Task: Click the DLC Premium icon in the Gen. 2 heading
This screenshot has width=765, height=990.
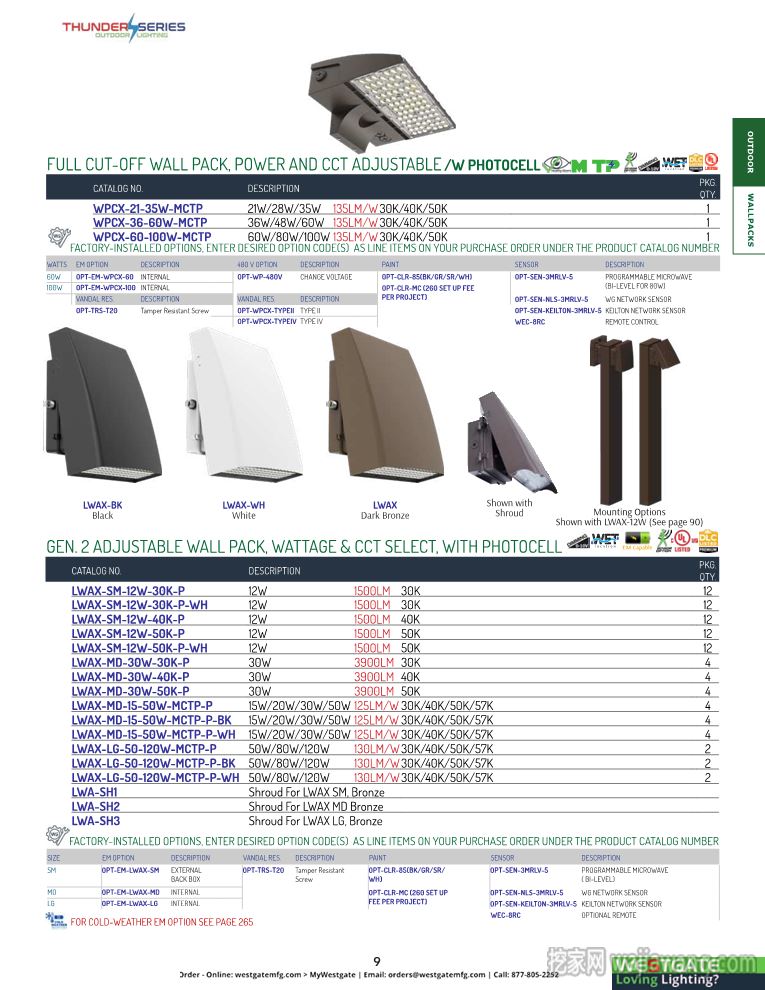Action: (x=708, y=540)
